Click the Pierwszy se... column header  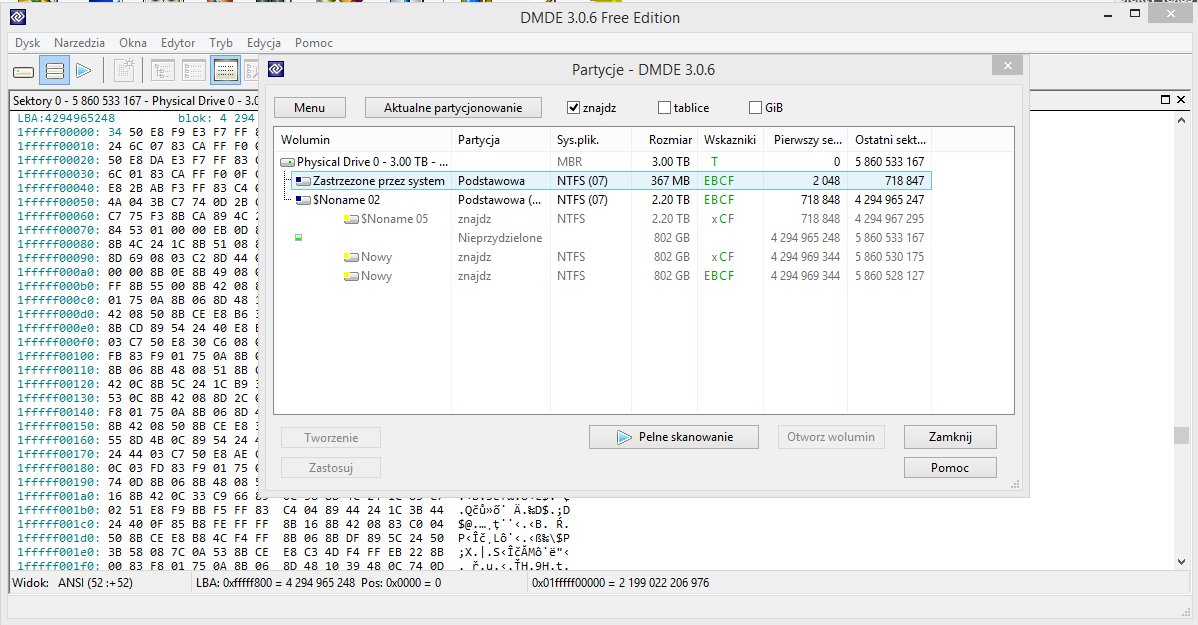click(x=805, y=140)
